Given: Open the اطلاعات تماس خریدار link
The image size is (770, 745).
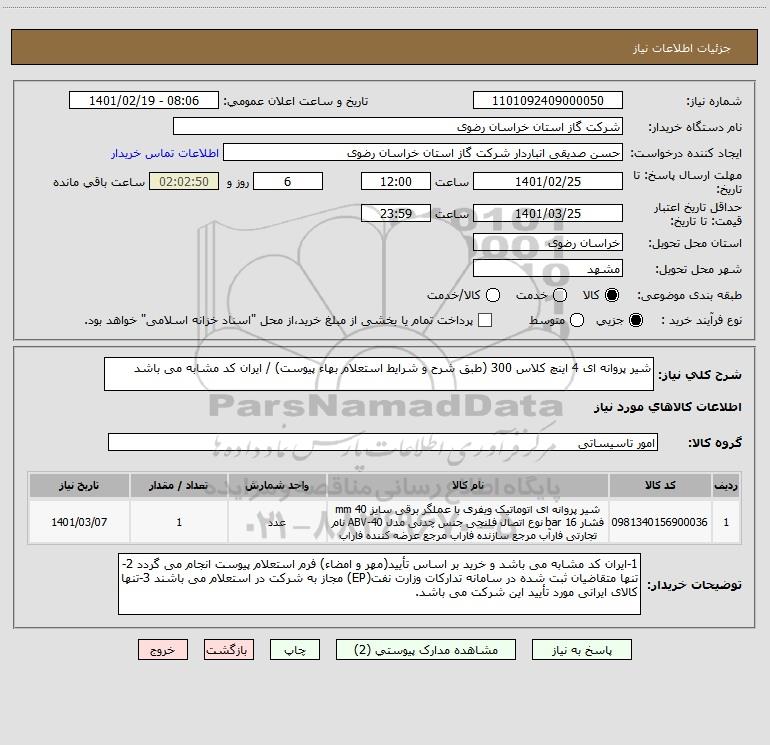Looking at the screenshot, I should coord(165,153).
